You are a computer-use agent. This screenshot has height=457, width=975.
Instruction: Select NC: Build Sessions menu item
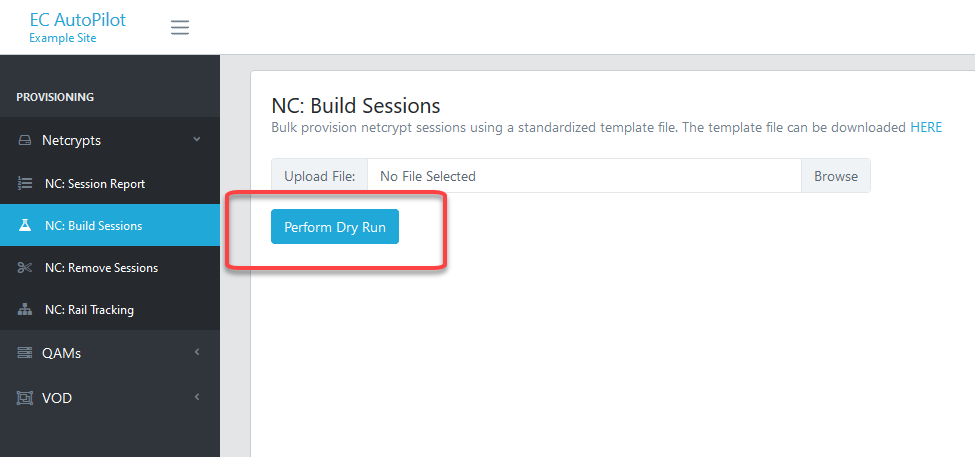[x=110, y=225]
